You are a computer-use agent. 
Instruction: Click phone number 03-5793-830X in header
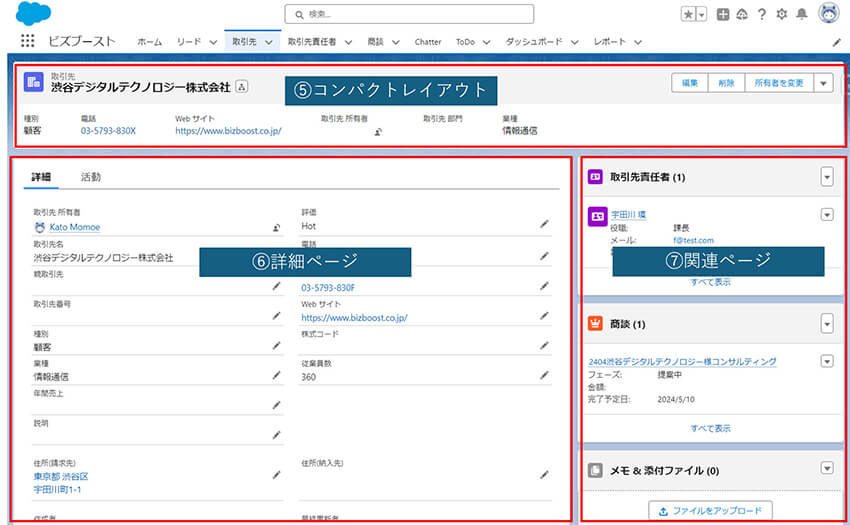[x=108, y=131]
